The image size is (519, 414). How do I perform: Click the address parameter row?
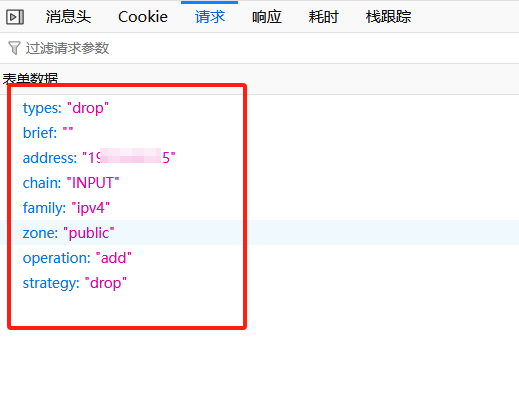click(259, 158)
